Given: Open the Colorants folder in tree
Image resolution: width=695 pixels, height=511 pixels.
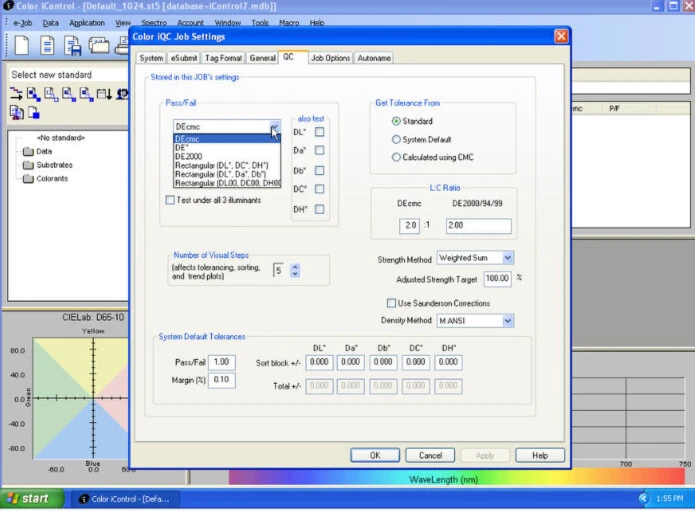Looking at the screenshot, I should (27, 179).
